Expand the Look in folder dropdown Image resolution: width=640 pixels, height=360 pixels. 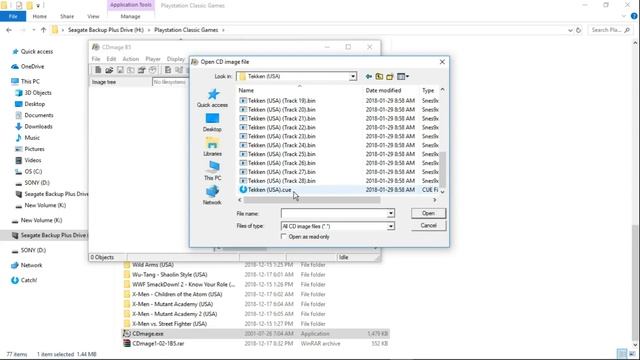353,77
